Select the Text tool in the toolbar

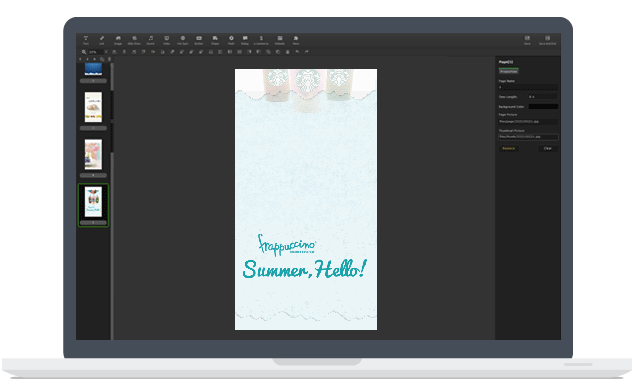coord(85,40)
